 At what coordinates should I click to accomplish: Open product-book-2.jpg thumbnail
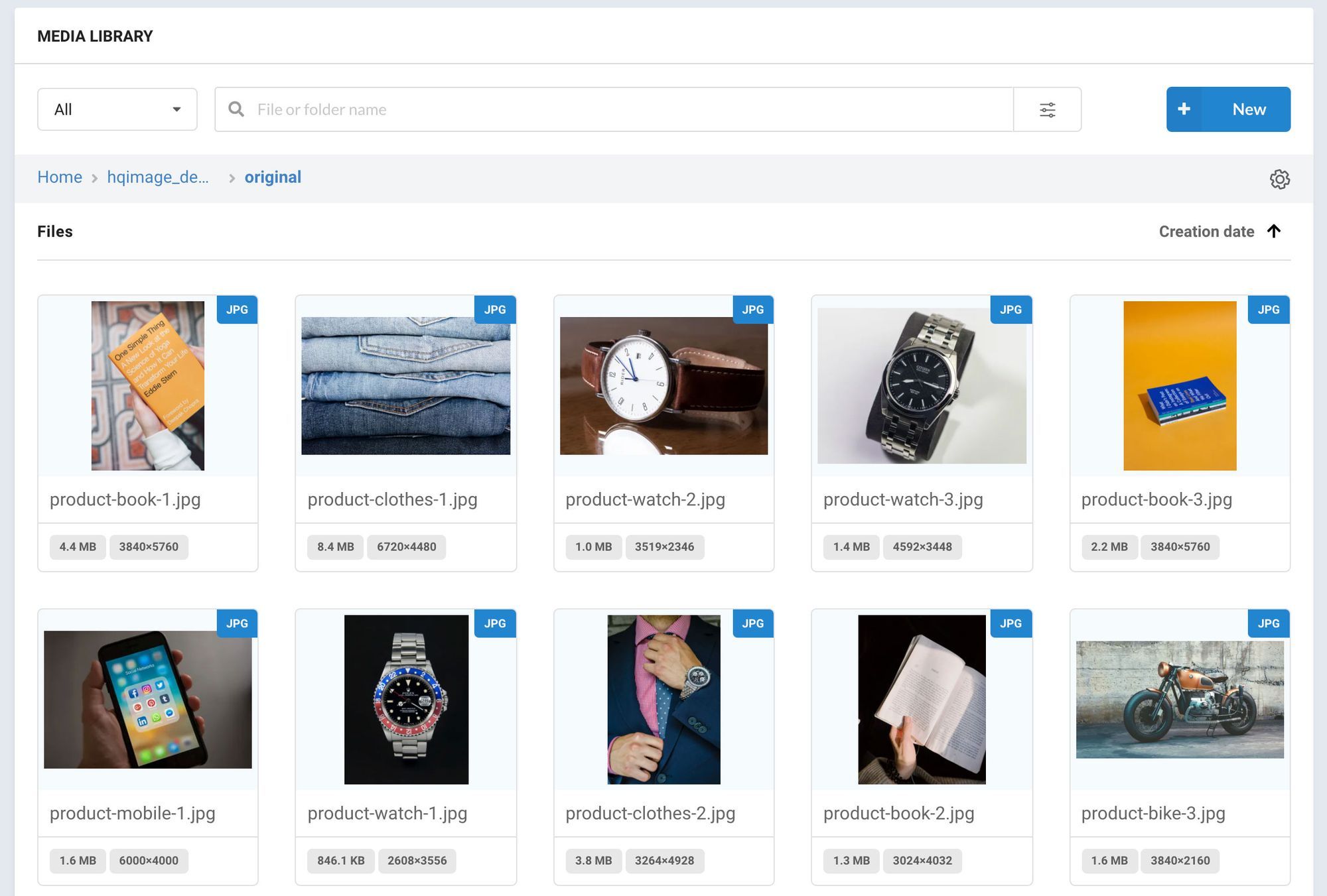[922, 700]
